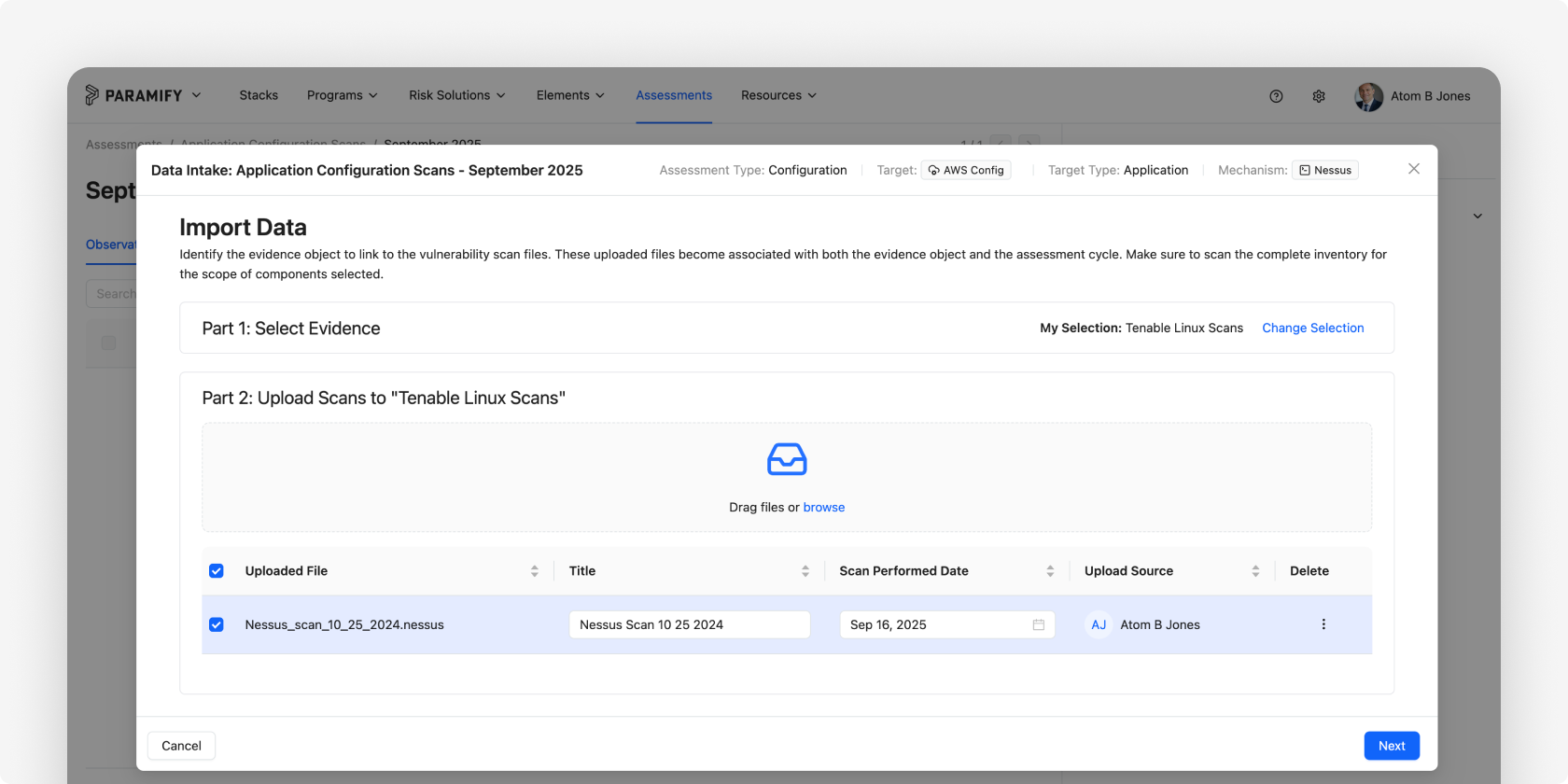This screenshot has height=784, width=1568.
Task: Expand the chevron at right of background page
Action: (1477, 217)
